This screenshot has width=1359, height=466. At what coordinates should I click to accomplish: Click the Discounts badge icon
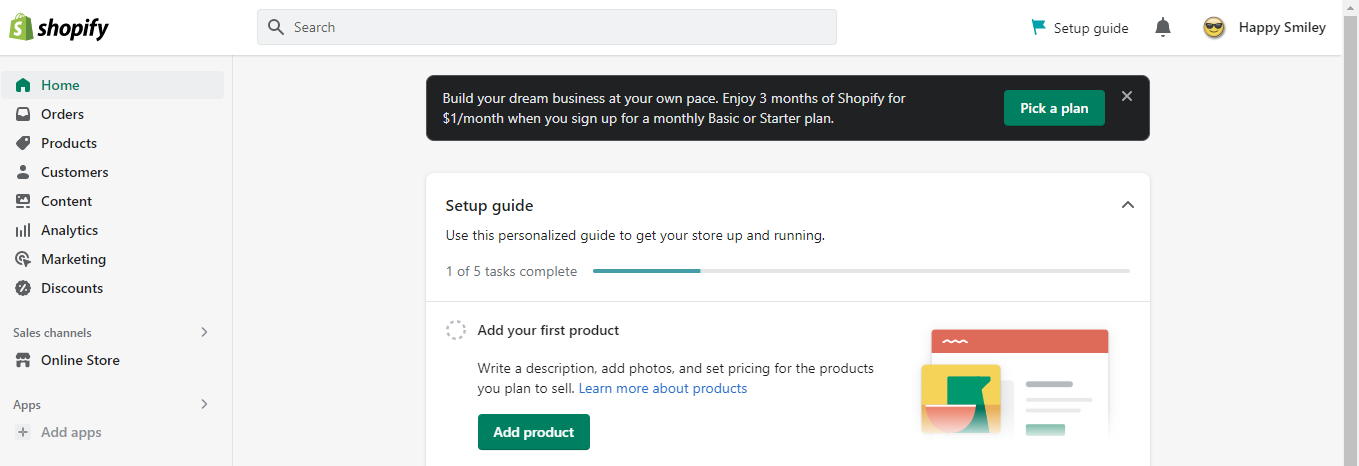pos(23,288)
